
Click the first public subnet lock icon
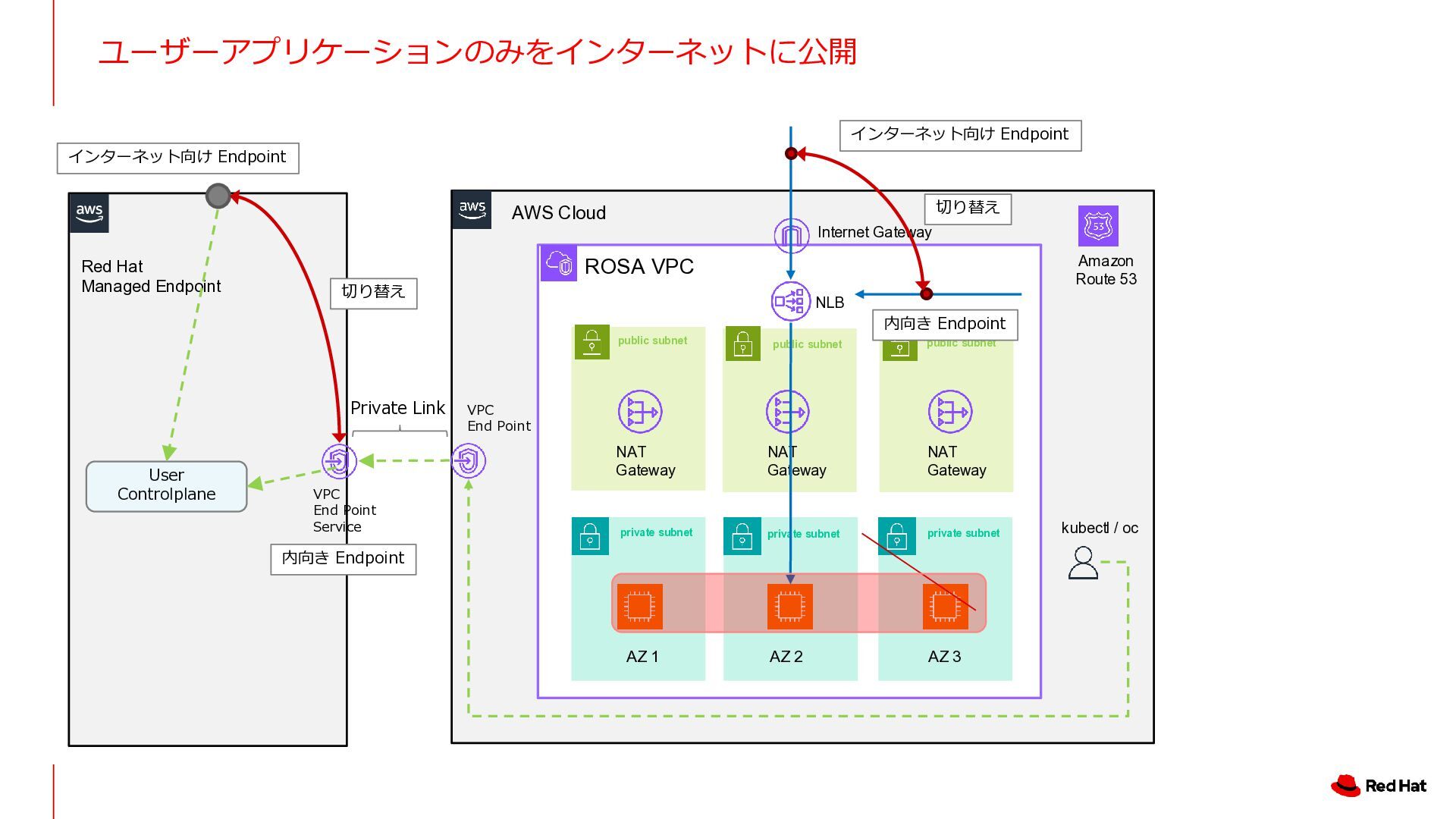pos(591,343)
